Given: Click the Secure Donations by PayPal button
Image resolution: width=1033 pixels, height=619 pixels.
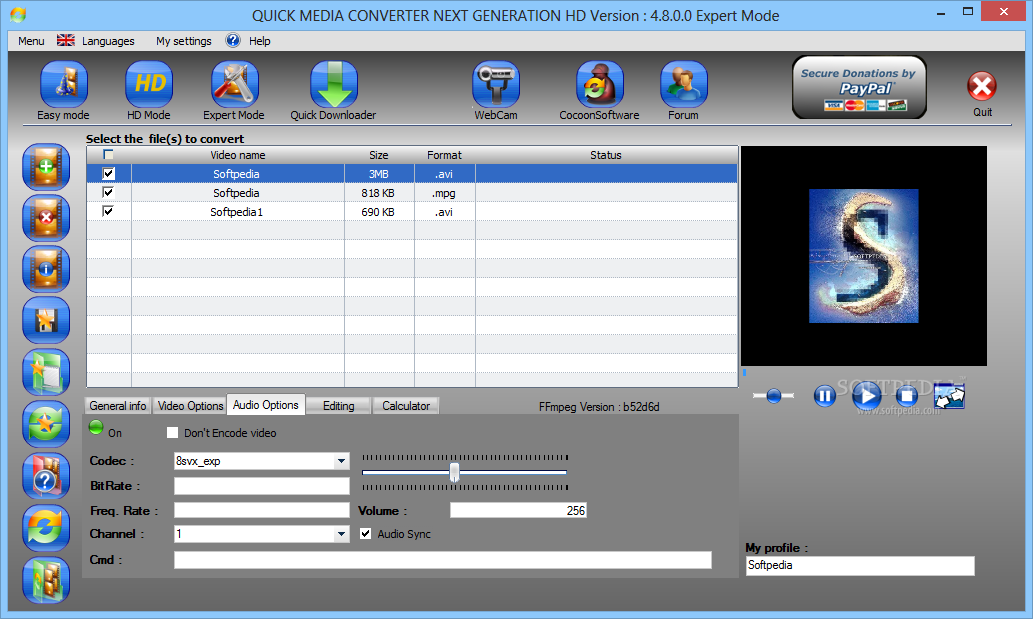Looking at the screenshot, I should 859,87.
